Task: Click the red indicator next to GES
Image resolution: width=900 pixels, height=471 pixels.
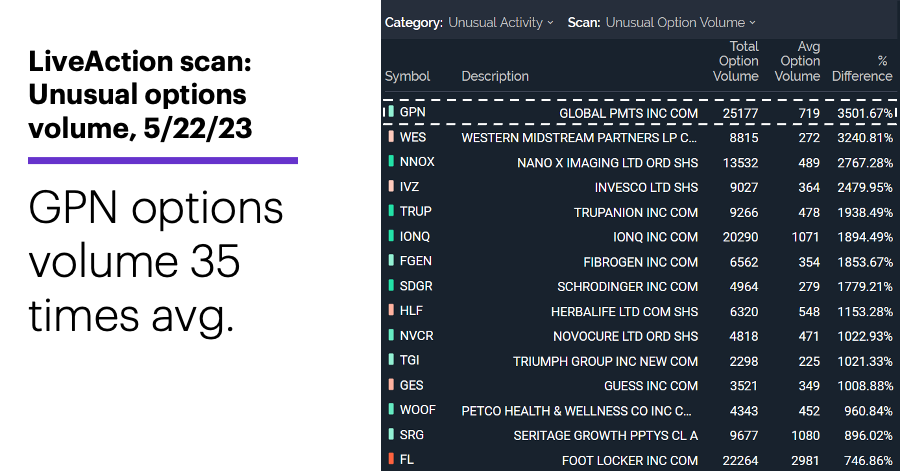Action: (391, 385)
